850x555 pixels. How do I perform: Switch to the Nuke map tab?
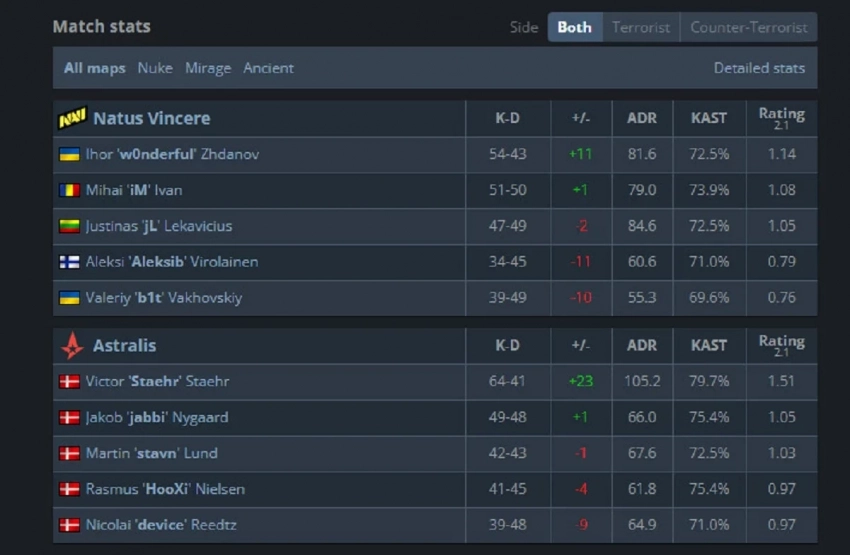pyautogui.click(x=155, y=68)
